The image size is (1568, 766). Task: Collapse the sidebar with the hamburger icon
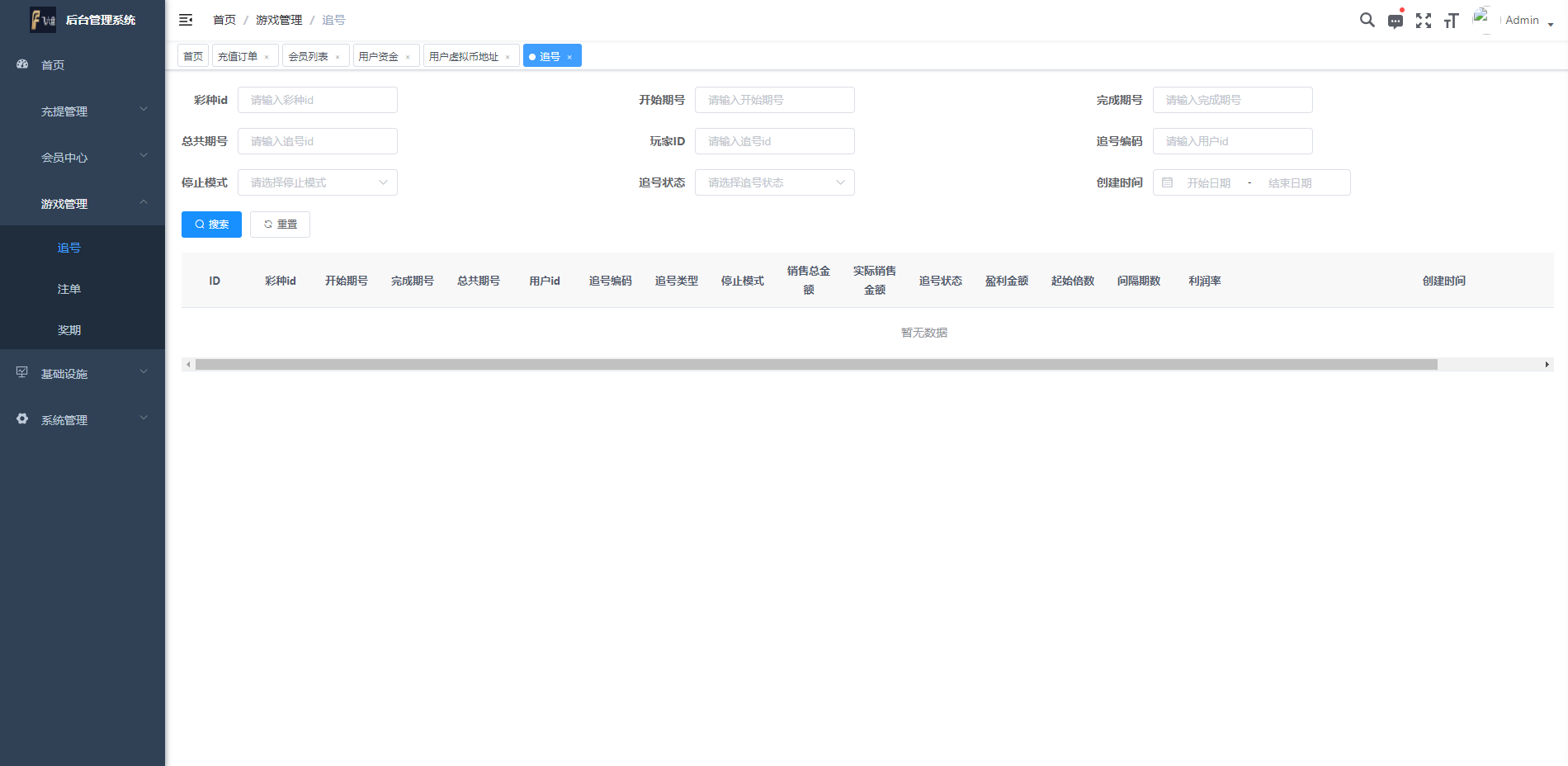186,20
